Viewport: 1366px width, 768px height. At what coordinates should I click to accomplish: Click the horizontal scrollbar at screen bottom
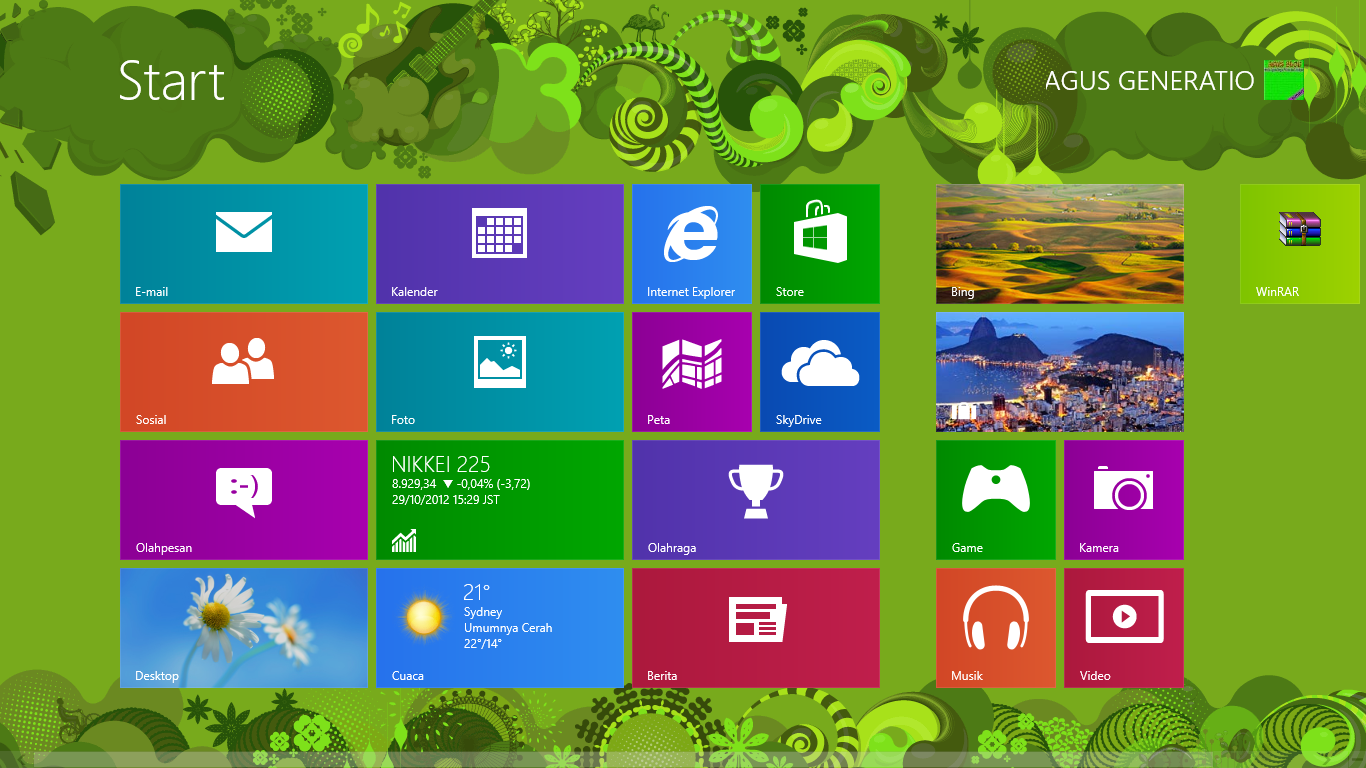click(683, 760)
